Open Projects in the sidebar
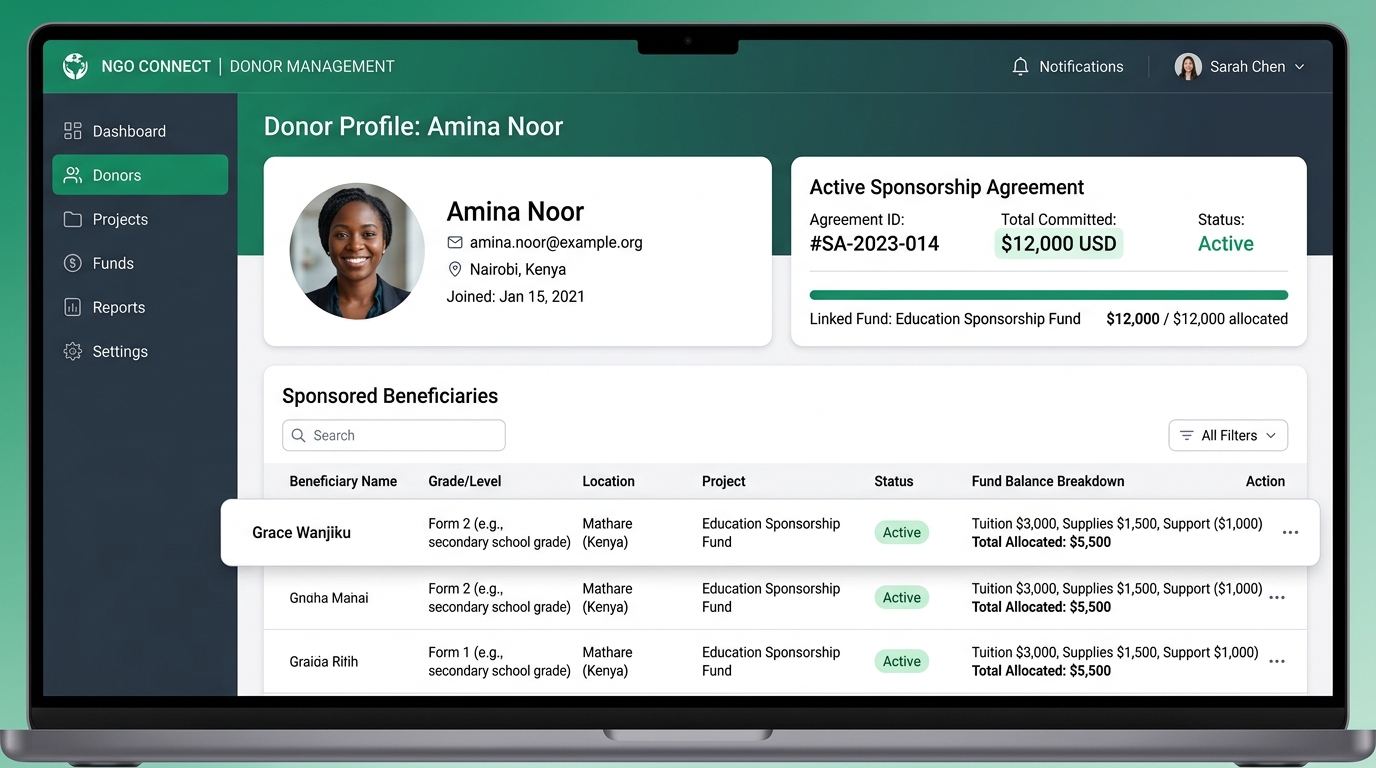This screenshot has width=1376, height=768. (x=140, y=219)
